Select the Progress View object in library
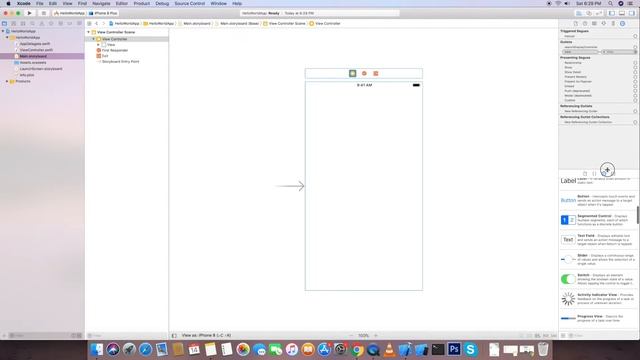This screenshot has width=640, height=360. (x=598, y=318)
